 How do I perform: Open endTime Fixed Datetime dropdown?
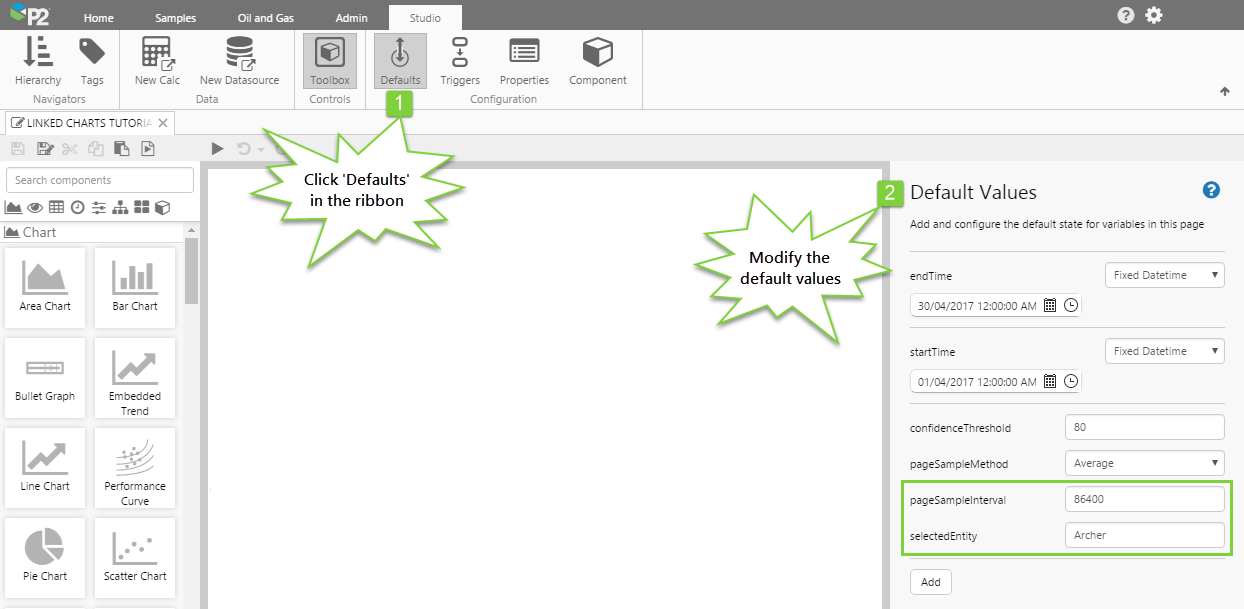click(x=1165, y=275)
